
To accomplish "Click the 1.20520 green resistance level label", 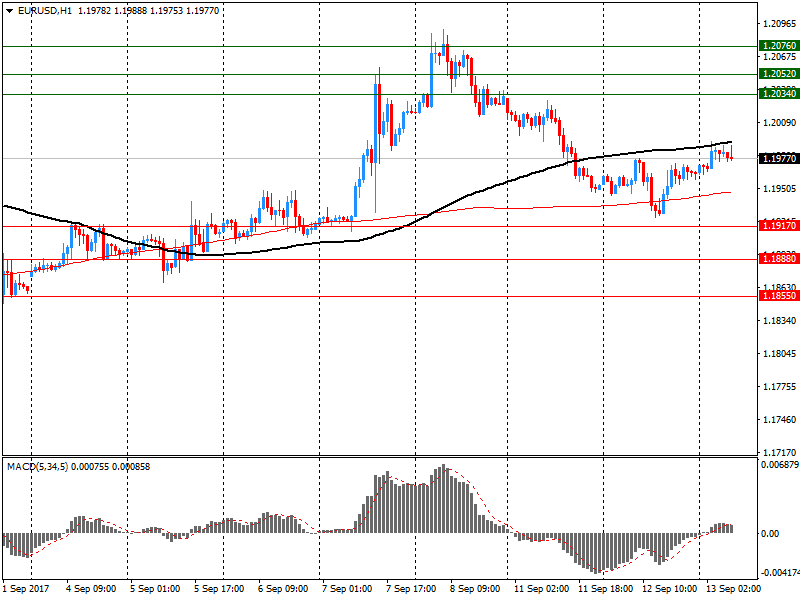I will (x=779, y=73).
